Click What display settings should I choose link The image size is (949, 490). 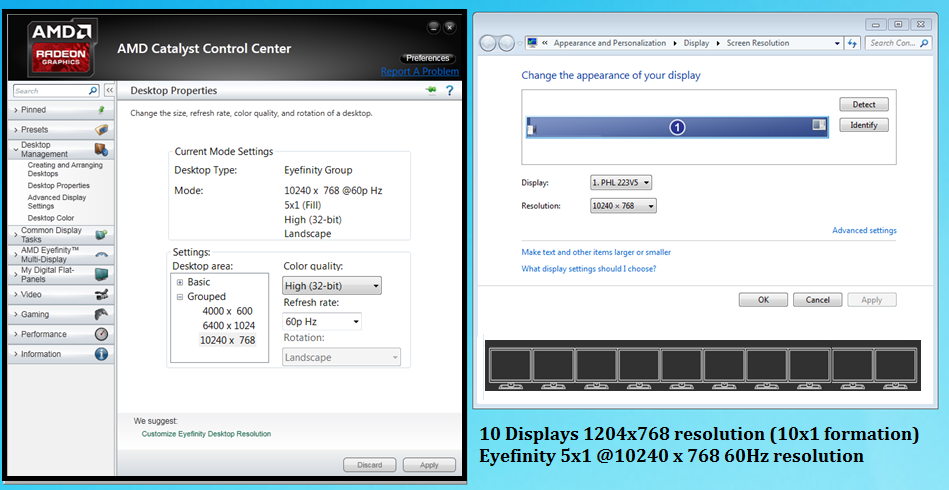tap(589, 269)
